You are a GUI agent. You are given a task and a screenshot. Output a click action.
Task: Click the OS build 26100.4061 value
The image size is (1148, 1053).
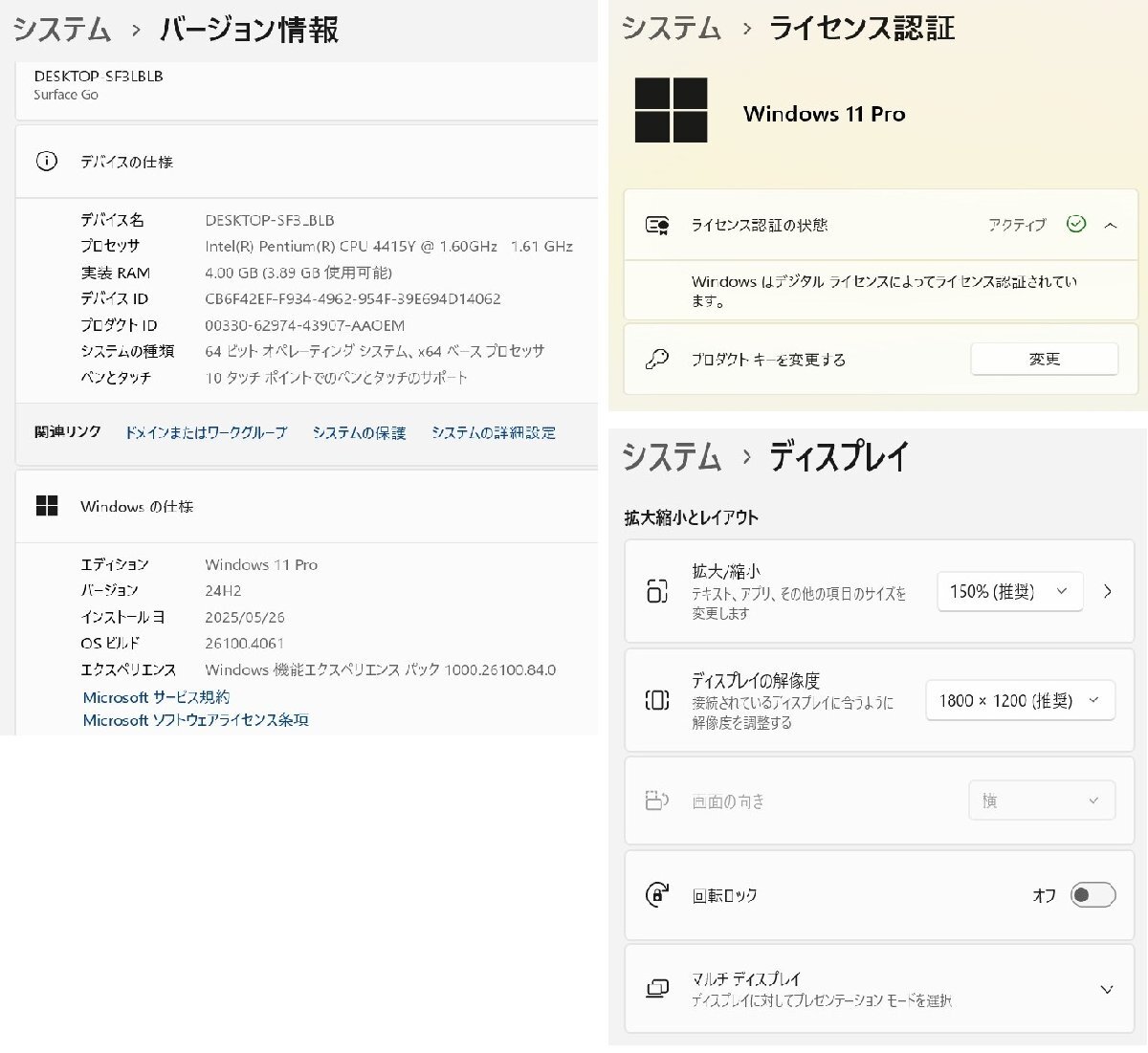click(244, 644)
